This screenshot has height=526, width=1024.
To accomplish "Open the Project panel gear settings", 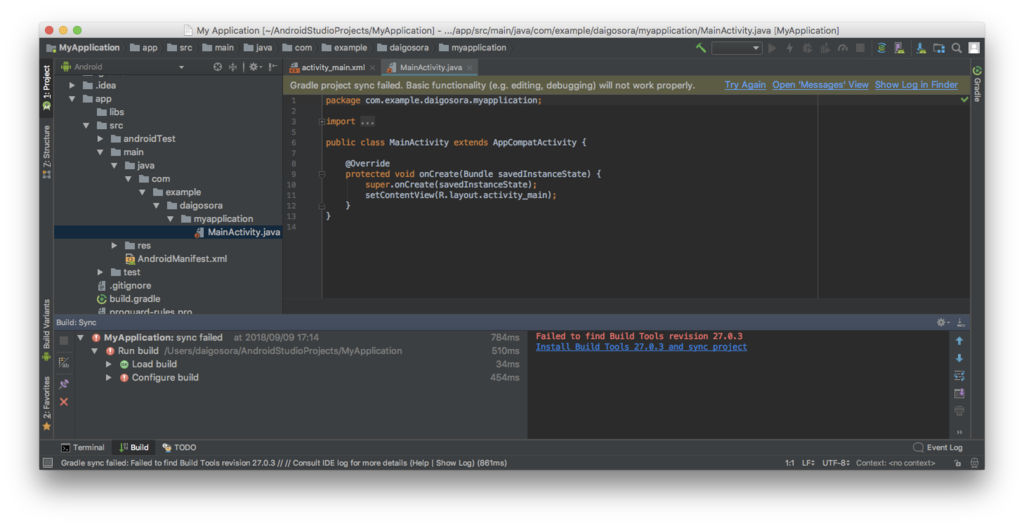I will 254,67.
